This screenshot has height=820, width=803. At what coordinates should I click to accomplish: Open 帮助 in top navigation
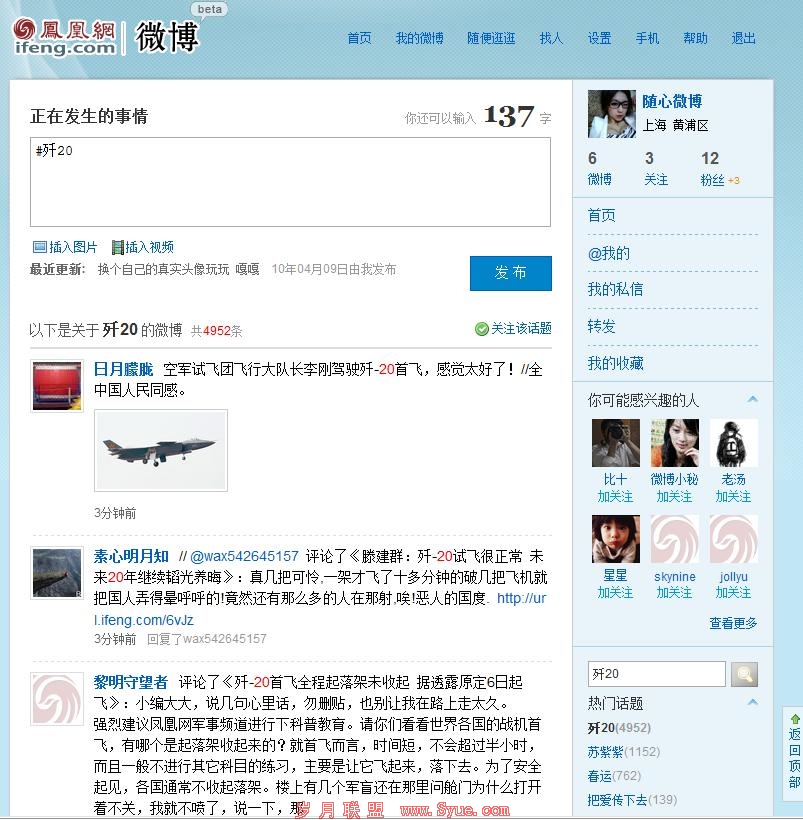(695, 38)
